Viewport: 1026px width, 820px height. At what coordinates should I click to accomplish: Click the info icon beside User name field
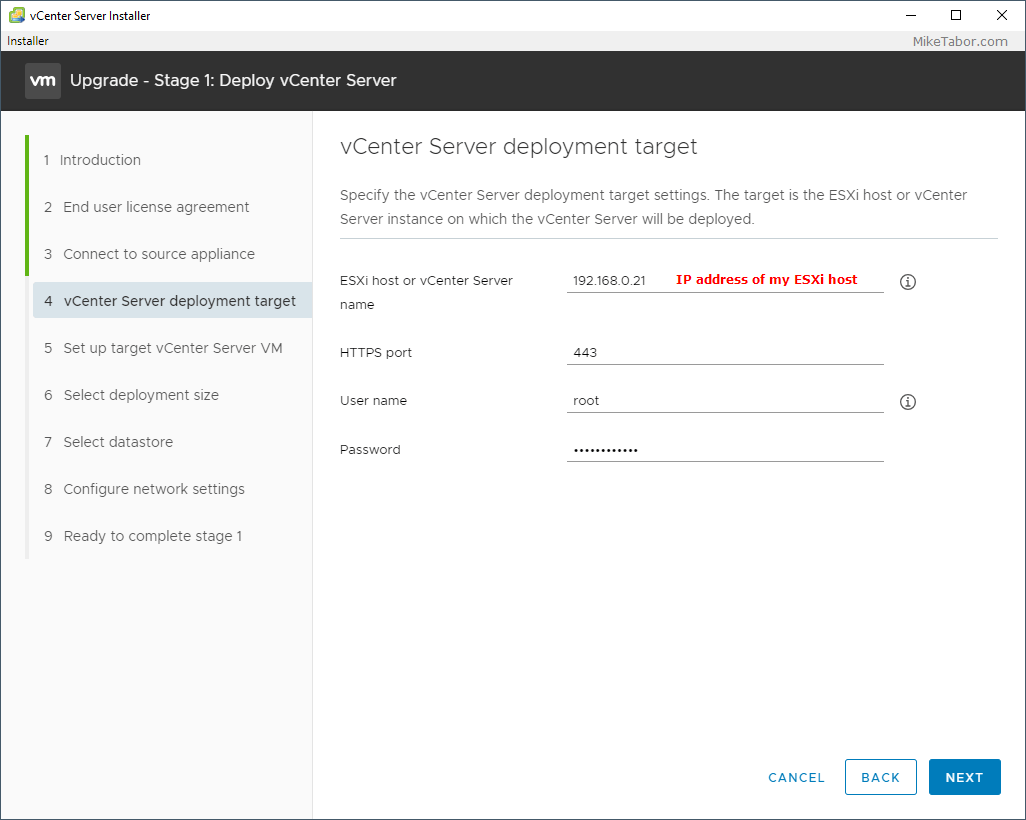click(908, 402)
